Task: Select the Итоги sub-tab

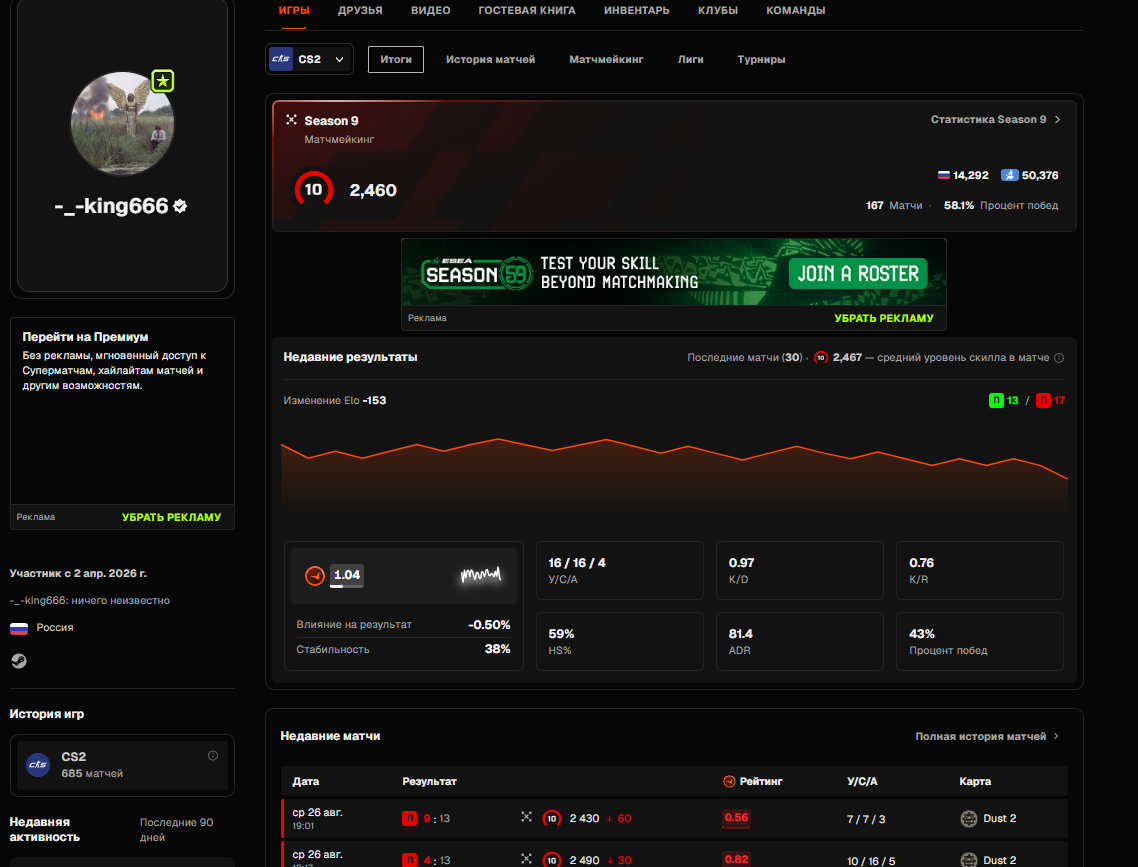Action: click(x=396, y=59)
